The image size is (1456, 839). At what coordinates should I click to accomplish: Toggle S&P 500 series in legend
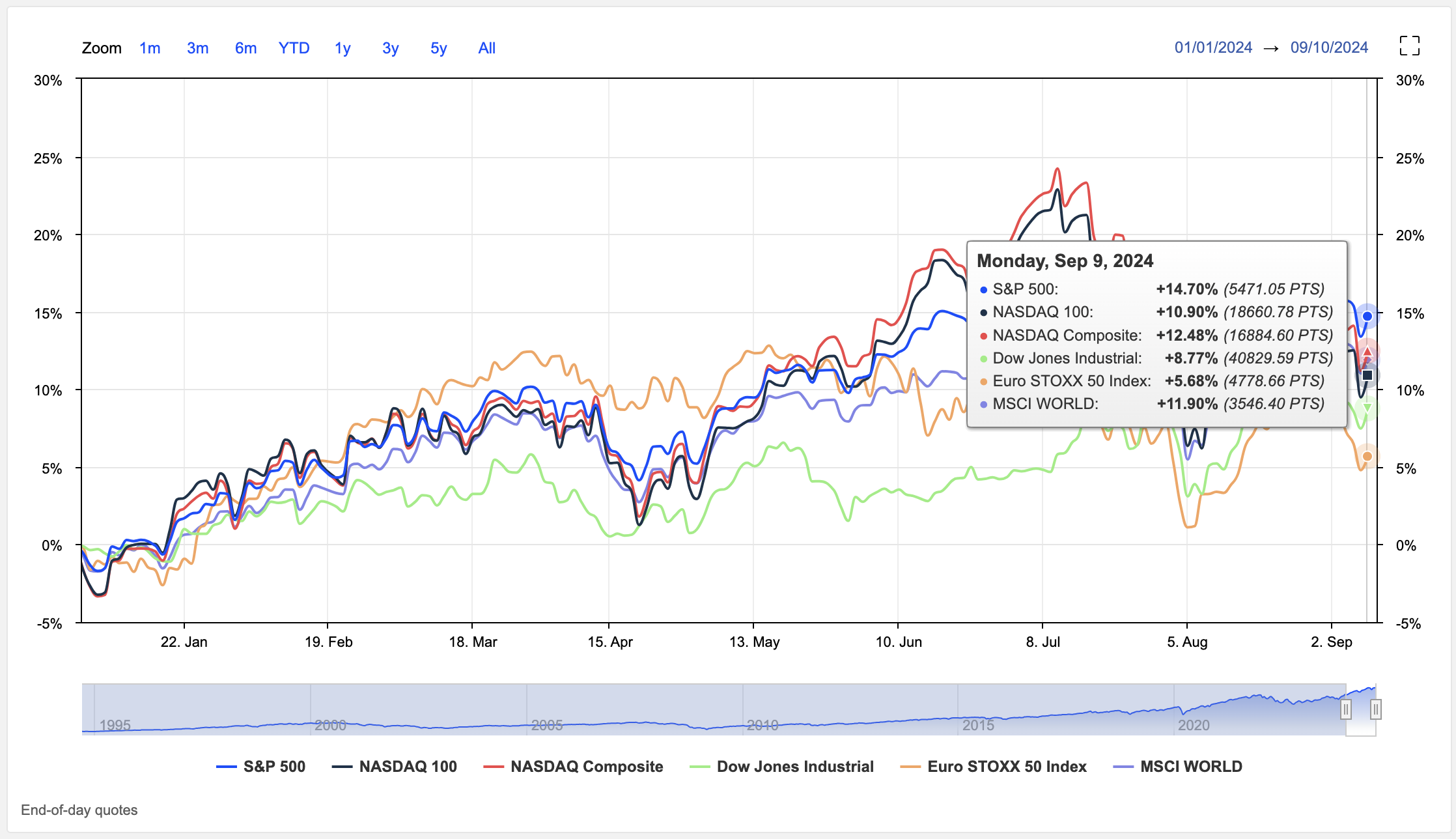[273, 767]
